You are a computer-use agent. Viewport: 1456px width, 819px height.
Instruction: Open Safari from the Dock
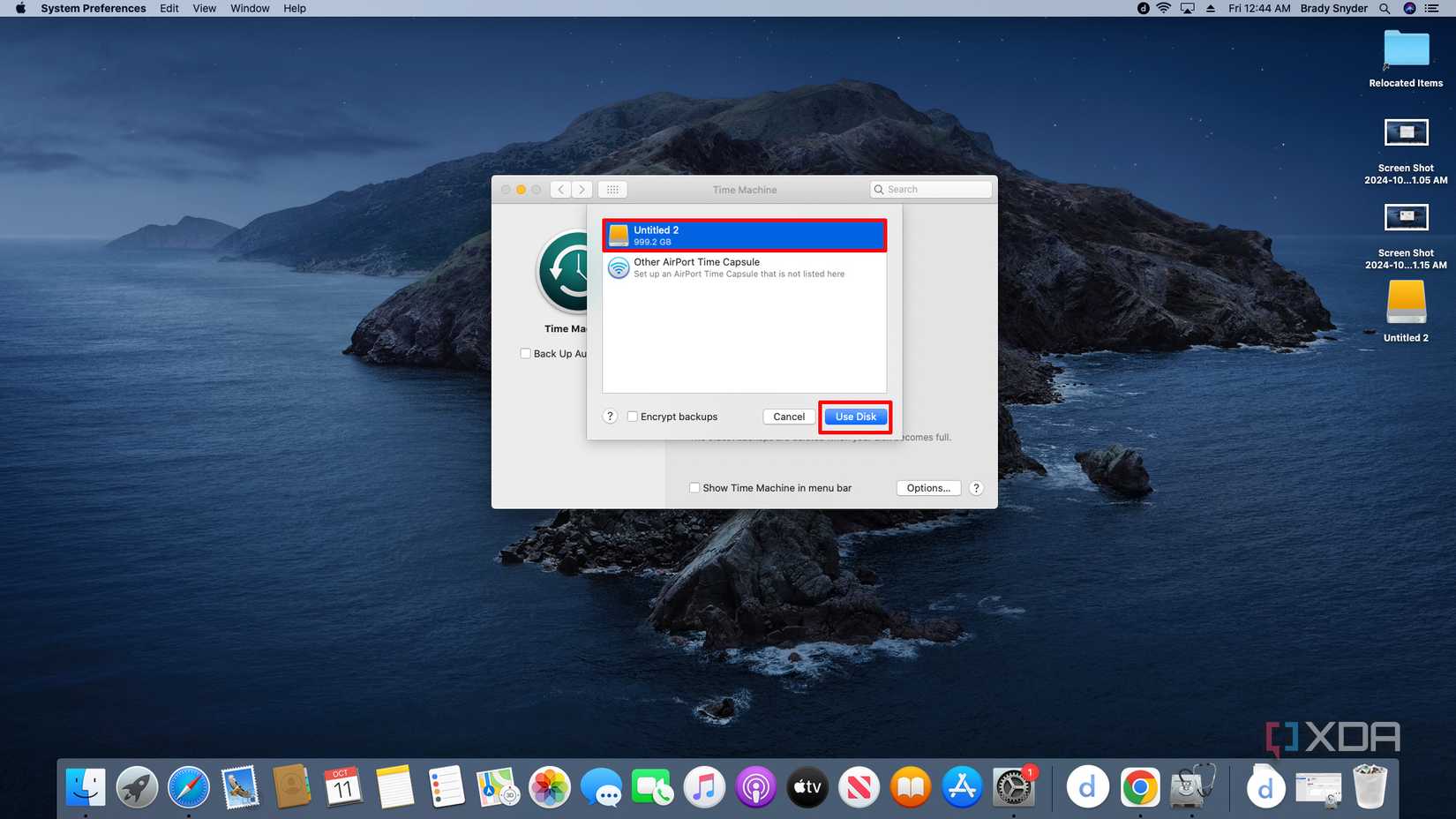189,787
